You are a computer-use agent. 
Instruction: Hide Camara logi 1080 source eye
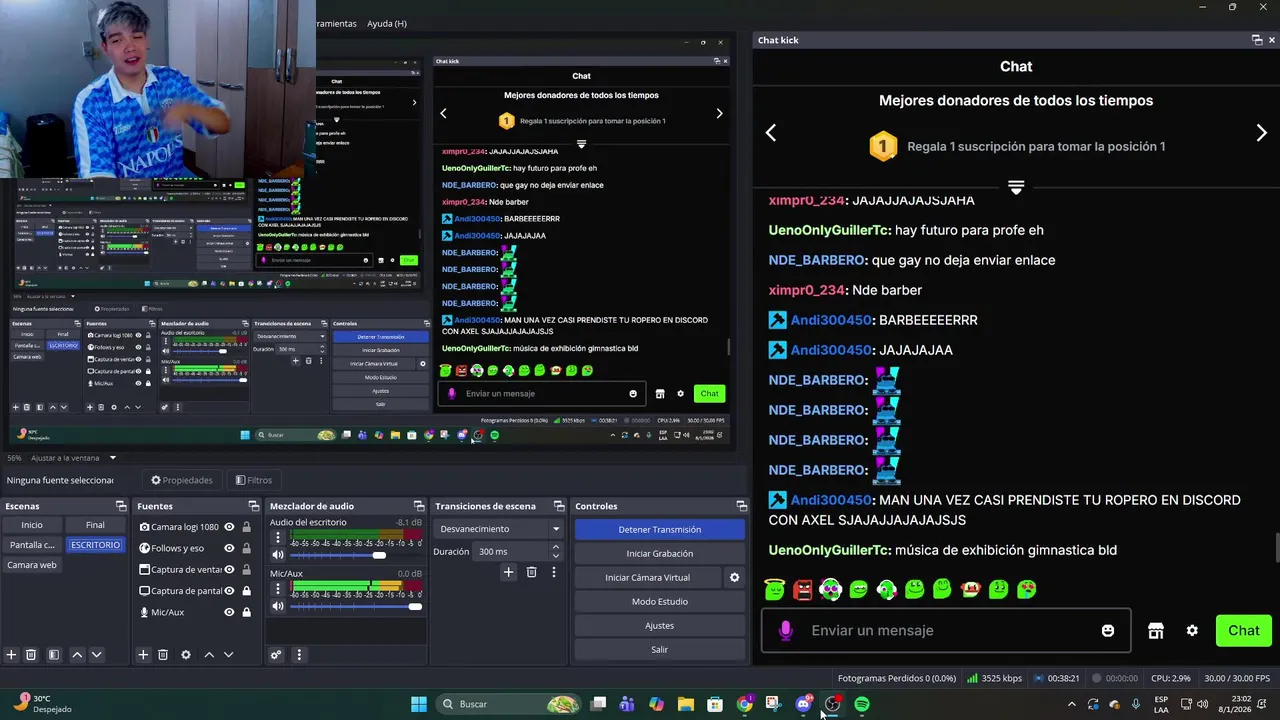pyautogui.click(x=229, y=527)
